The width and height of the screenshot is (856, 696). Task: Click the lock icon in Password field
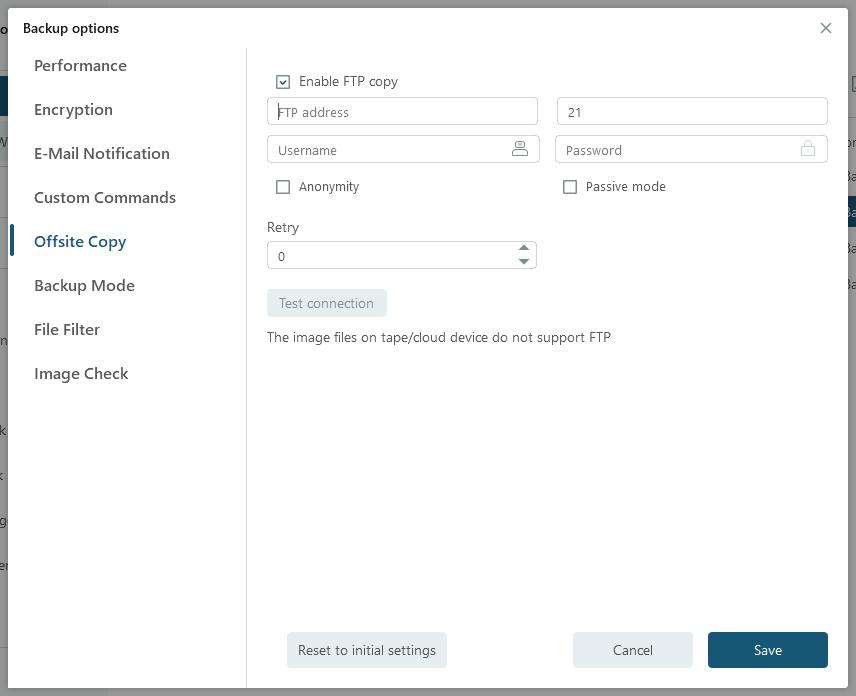click(x=807, y=149)
